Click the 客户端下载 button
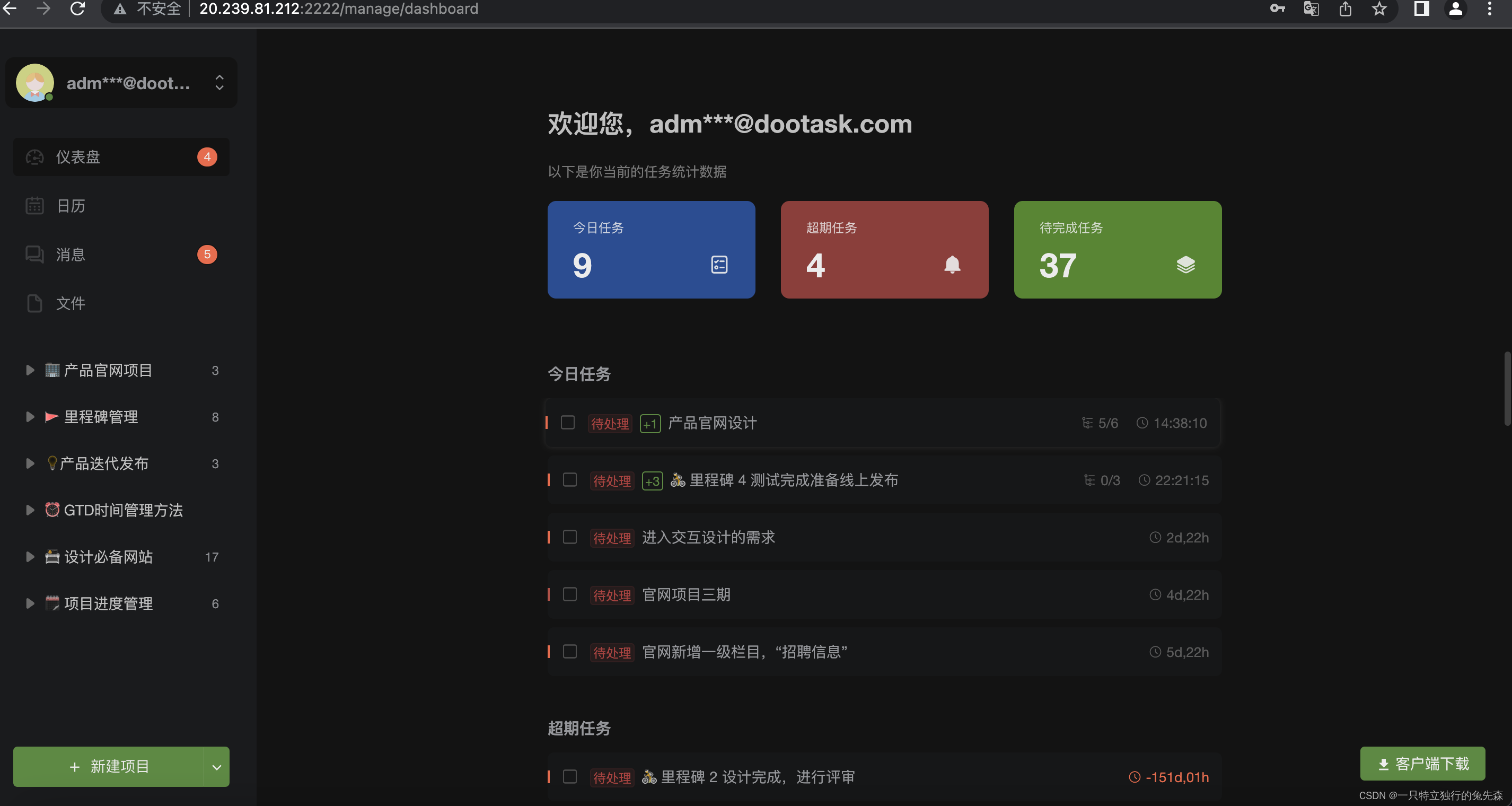 (1422, 764)
